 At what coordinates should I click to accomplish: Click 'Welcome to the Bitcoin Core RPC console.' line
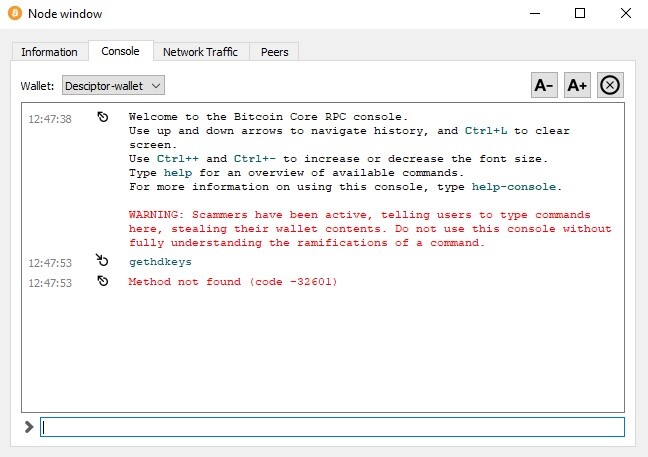click(268, 117)
